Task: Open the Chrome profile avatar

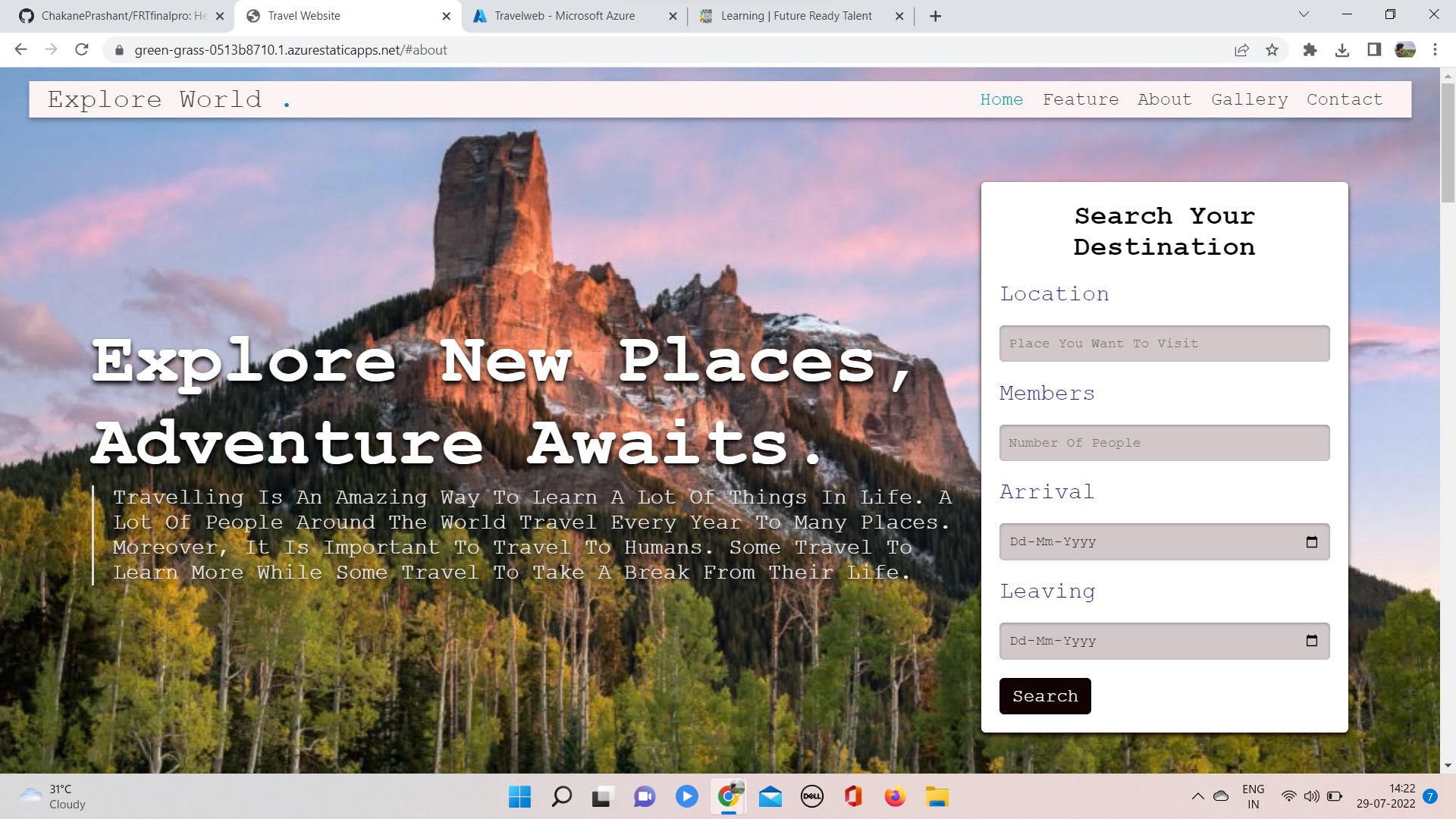Action: point(1405,50)
